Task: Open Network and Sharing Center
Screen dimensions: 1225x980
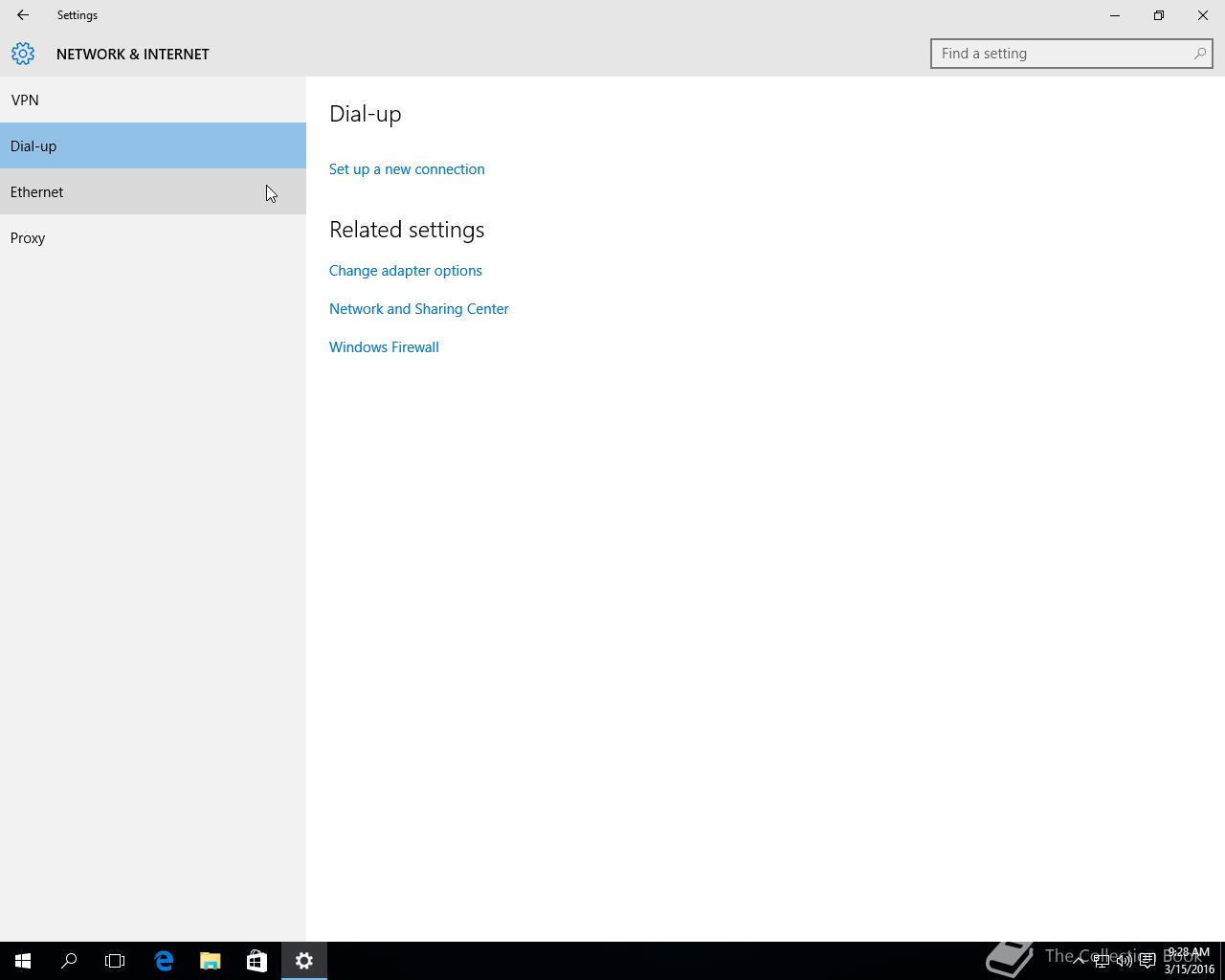Action: [419, 309]
